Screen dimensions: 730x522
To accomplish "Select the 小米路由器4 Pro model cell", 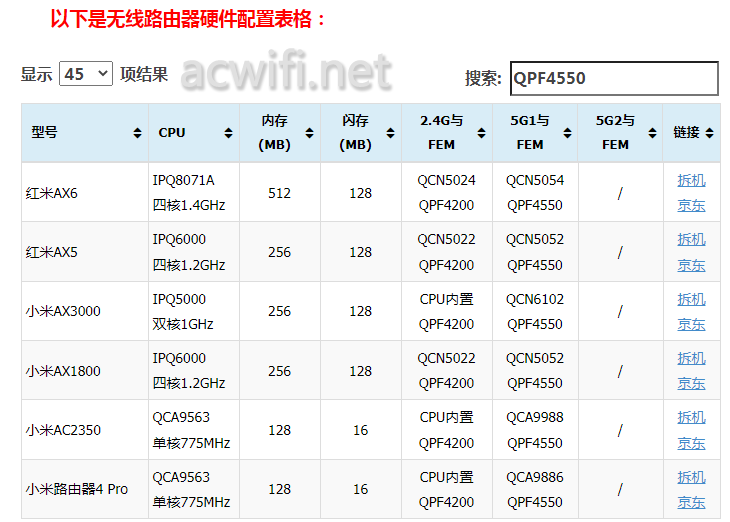I will coord(85,489).
